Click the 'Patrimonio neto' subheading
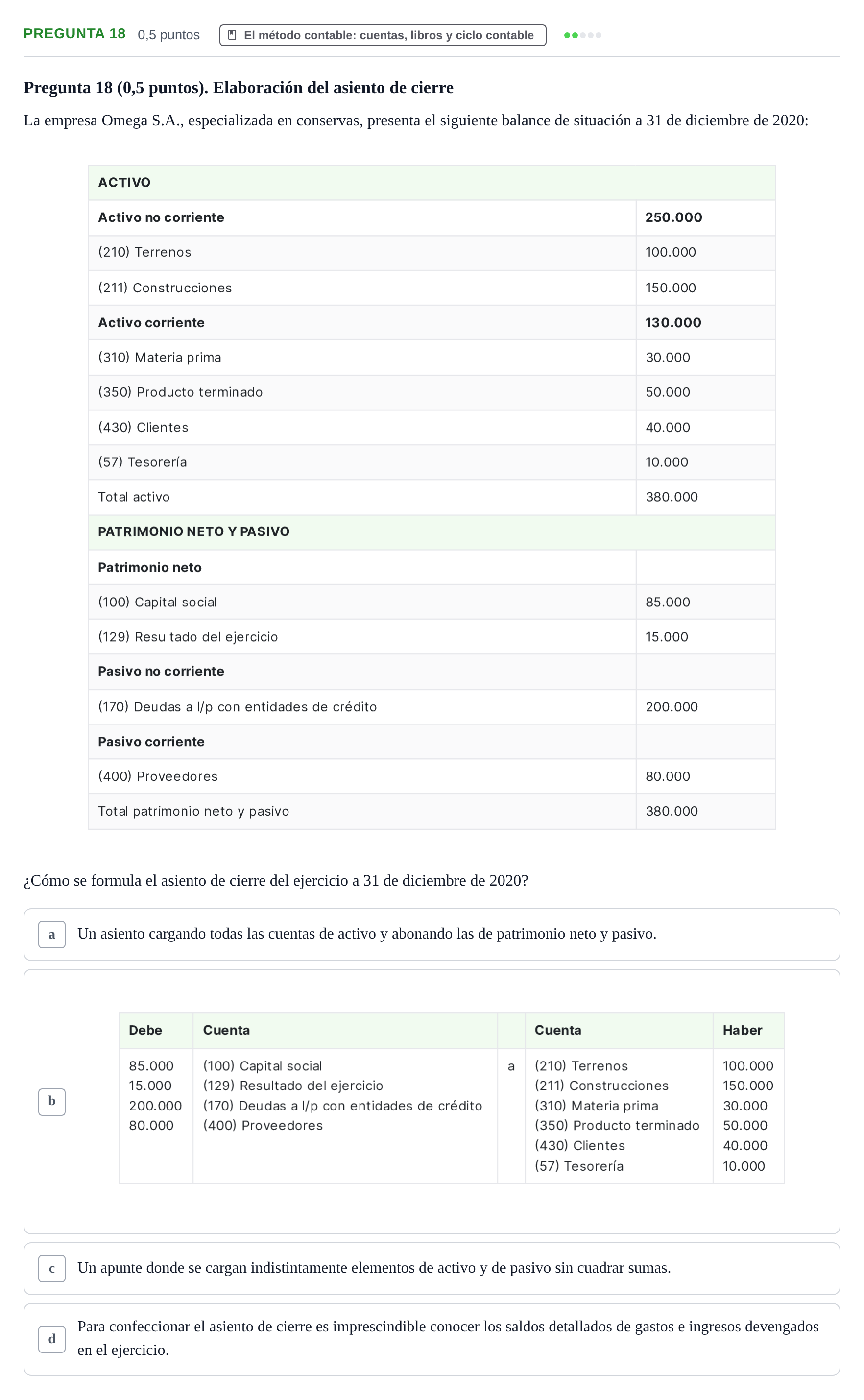This screenshot has height=1400, width=864. (150, 567)
